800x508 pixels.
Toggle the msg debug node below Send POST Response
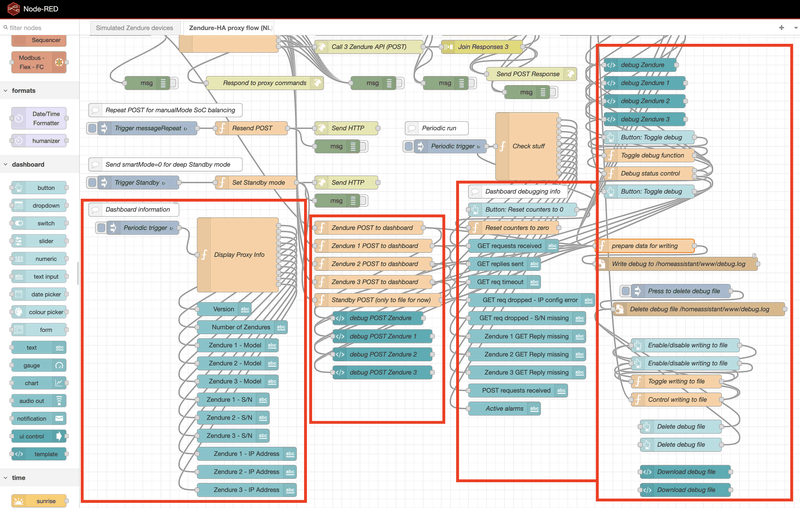[554, 92]
